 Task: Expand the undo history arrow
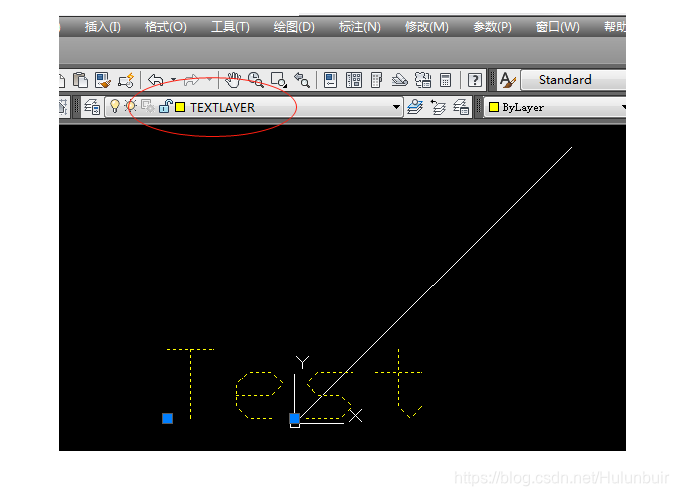point(173,80)
